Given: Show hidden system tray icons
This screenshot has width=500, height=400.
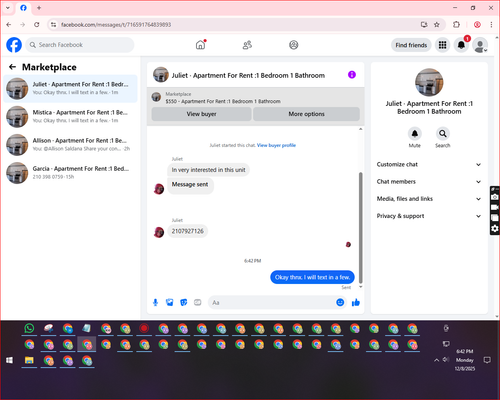Looking at the screenshot, I should coord(436,360).
